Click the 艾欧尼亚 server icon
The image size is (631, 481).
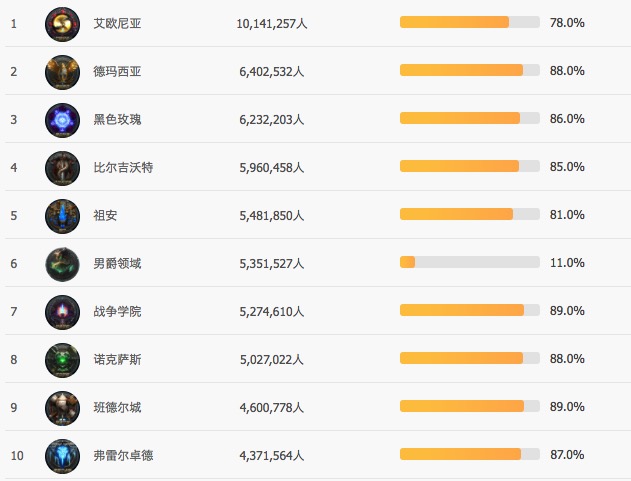62,23
